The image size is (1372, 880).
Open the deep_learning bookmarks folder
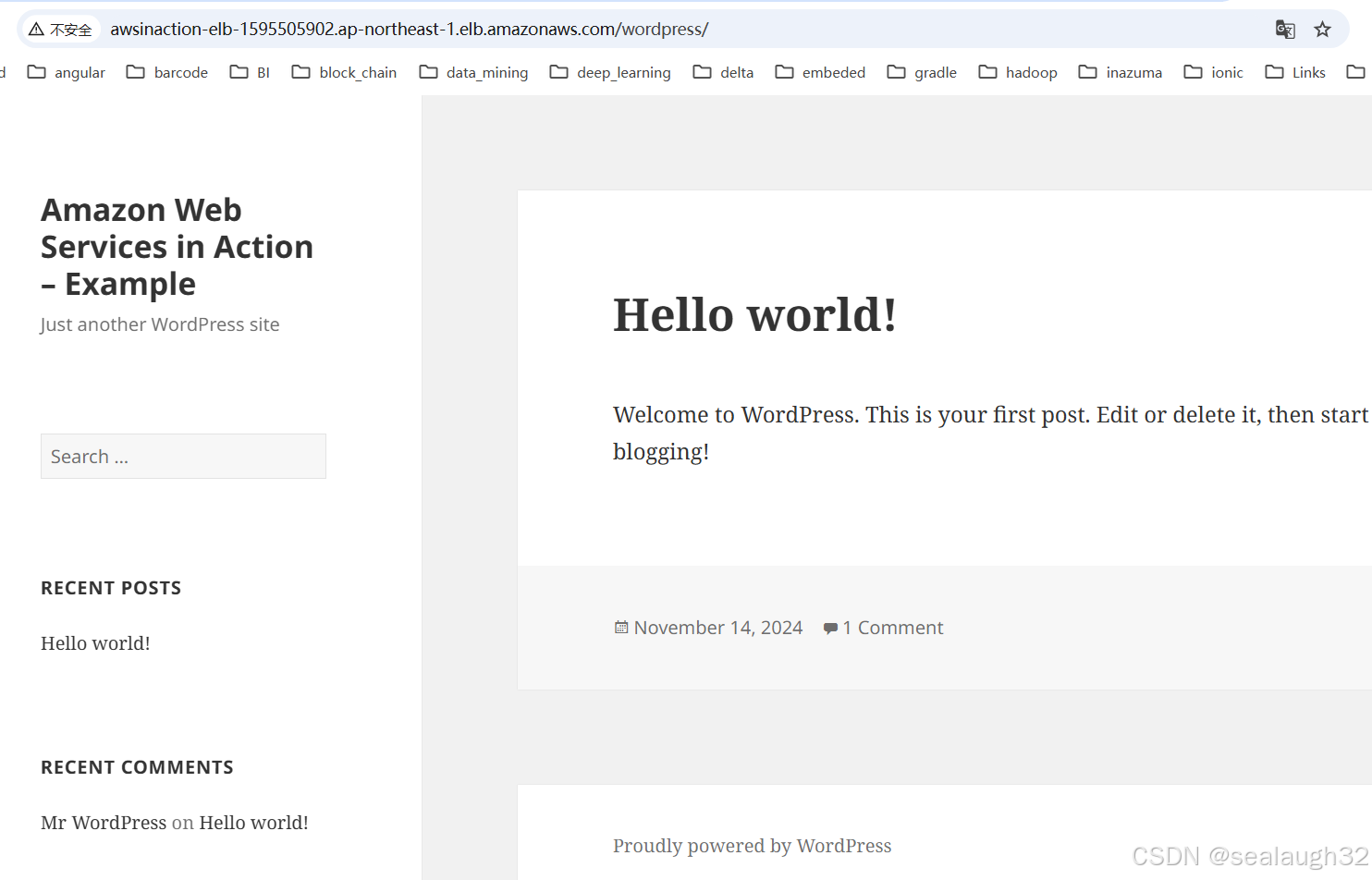(x=610, y=72)
